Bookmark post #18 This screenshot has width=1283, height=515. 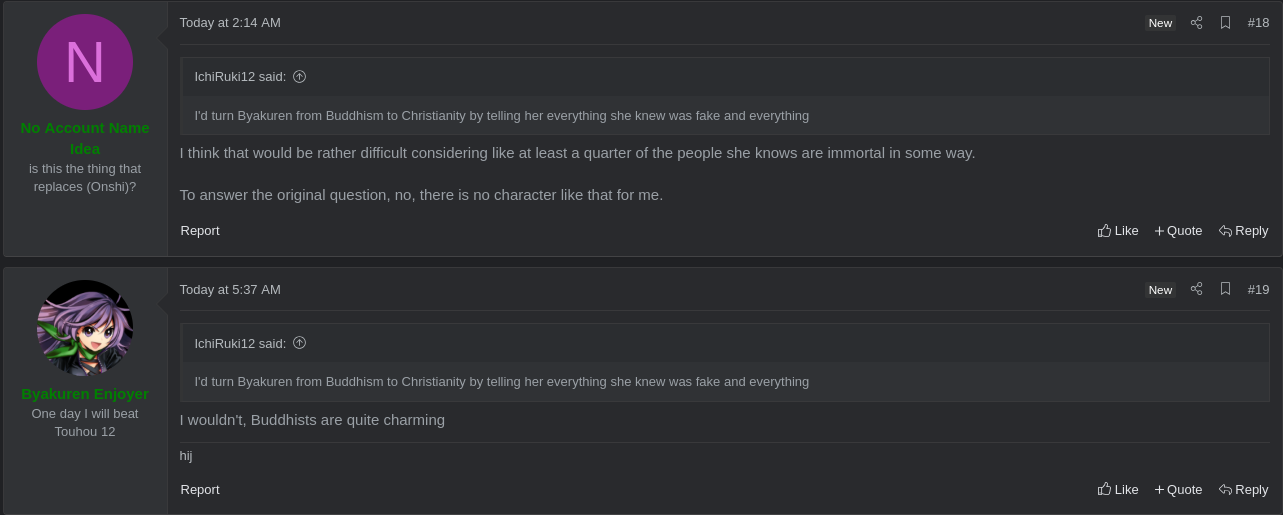tap(1225, 22)
